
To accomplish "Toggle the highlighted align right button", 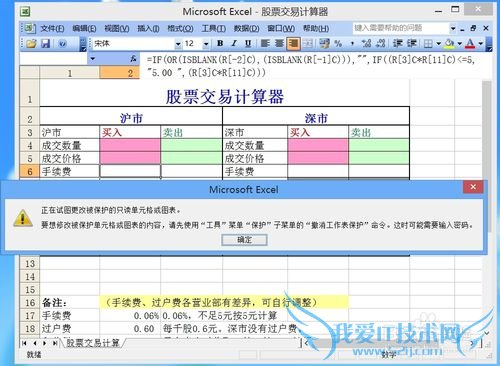I will 293,43.
